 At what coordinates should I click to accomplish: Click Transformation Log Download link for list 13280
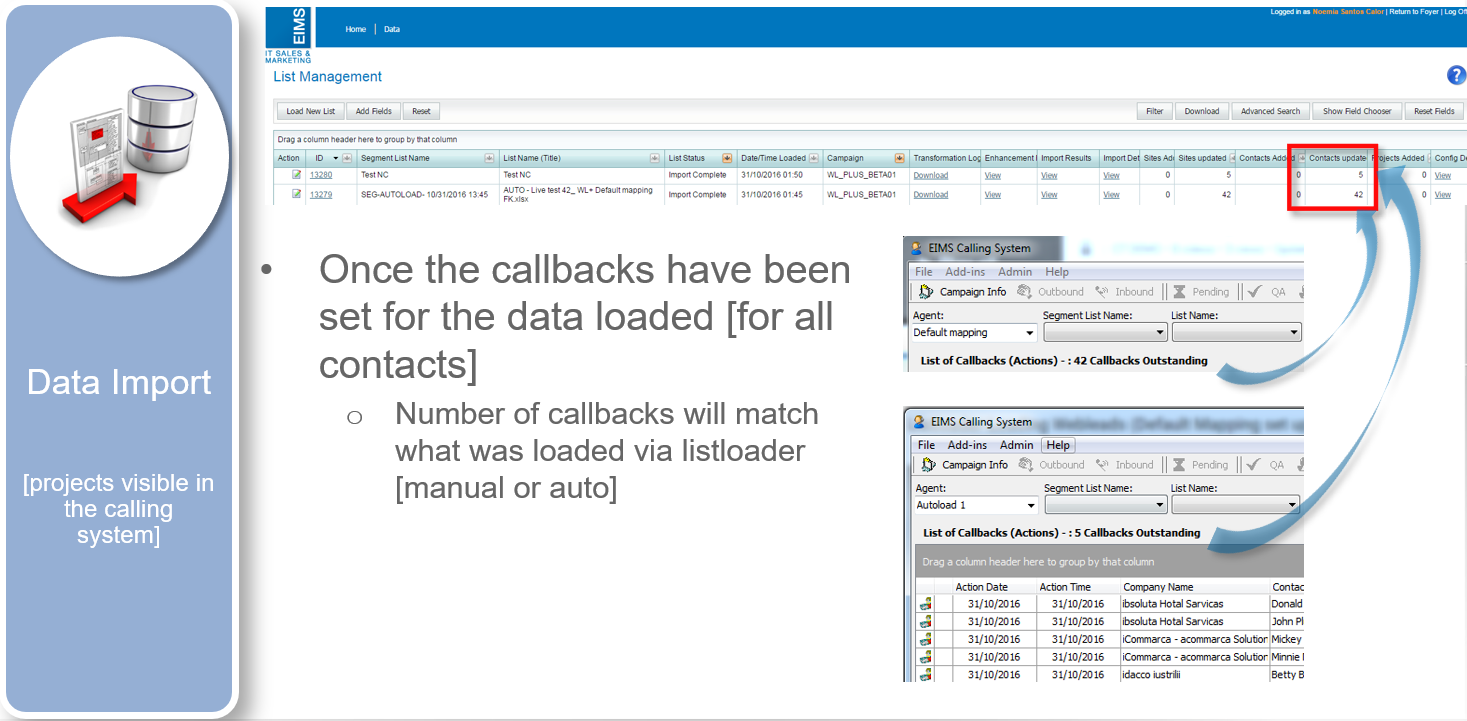click(x=931, y=175)
